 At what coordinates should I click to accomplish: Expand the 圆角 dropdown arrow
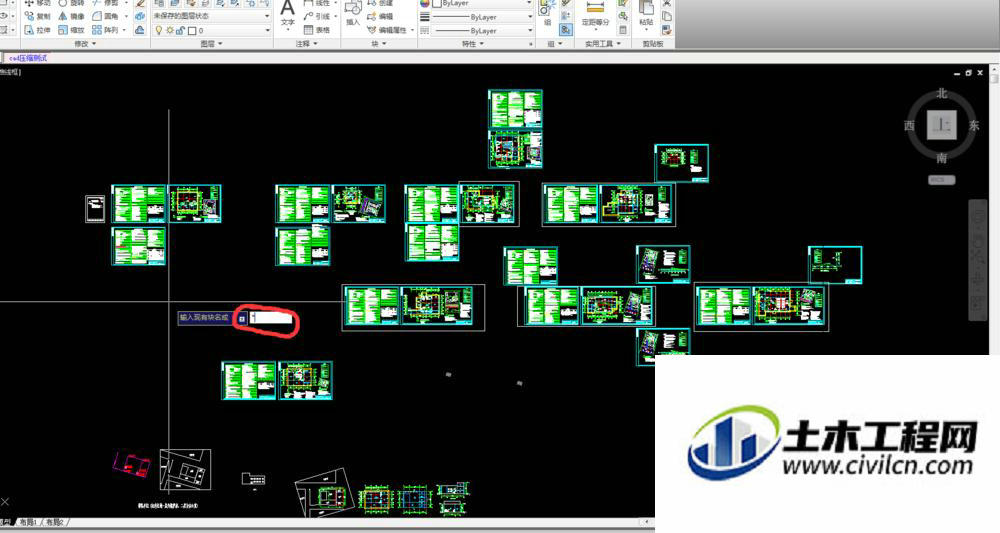coord(126,16)
